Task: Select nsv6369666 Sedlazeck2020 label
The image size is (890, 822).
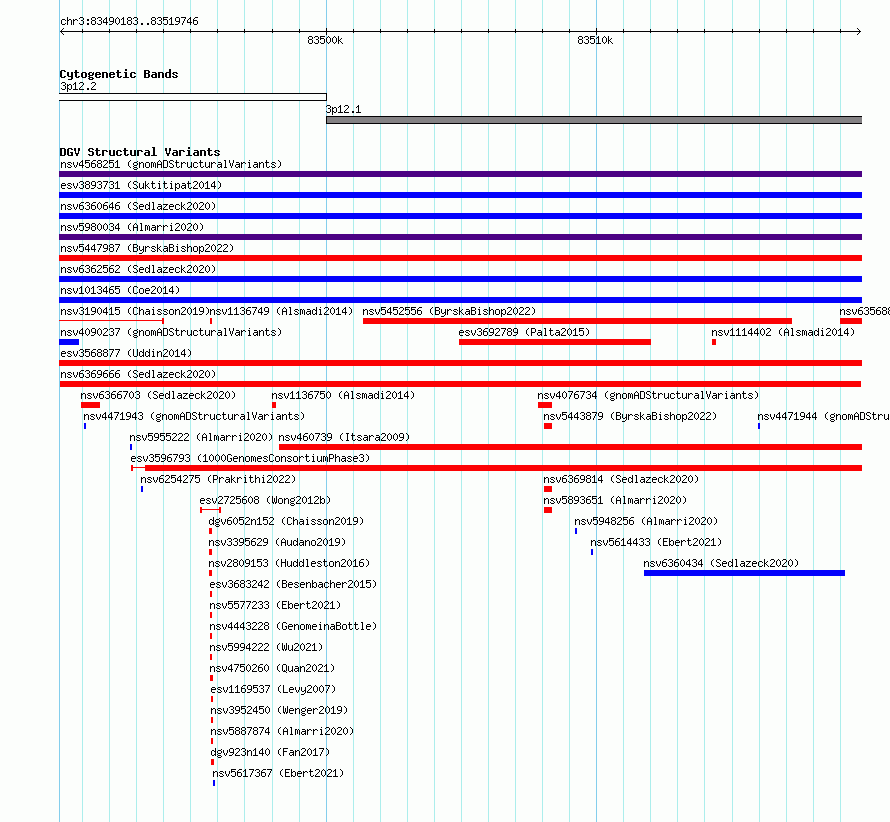Action: [138, 375]
